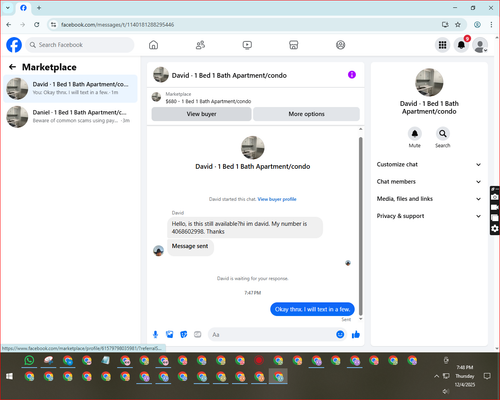The height and width of the screenshot is (400, 500).
Task: Click the large profile picture in right panel
Action: coord(429,82)
